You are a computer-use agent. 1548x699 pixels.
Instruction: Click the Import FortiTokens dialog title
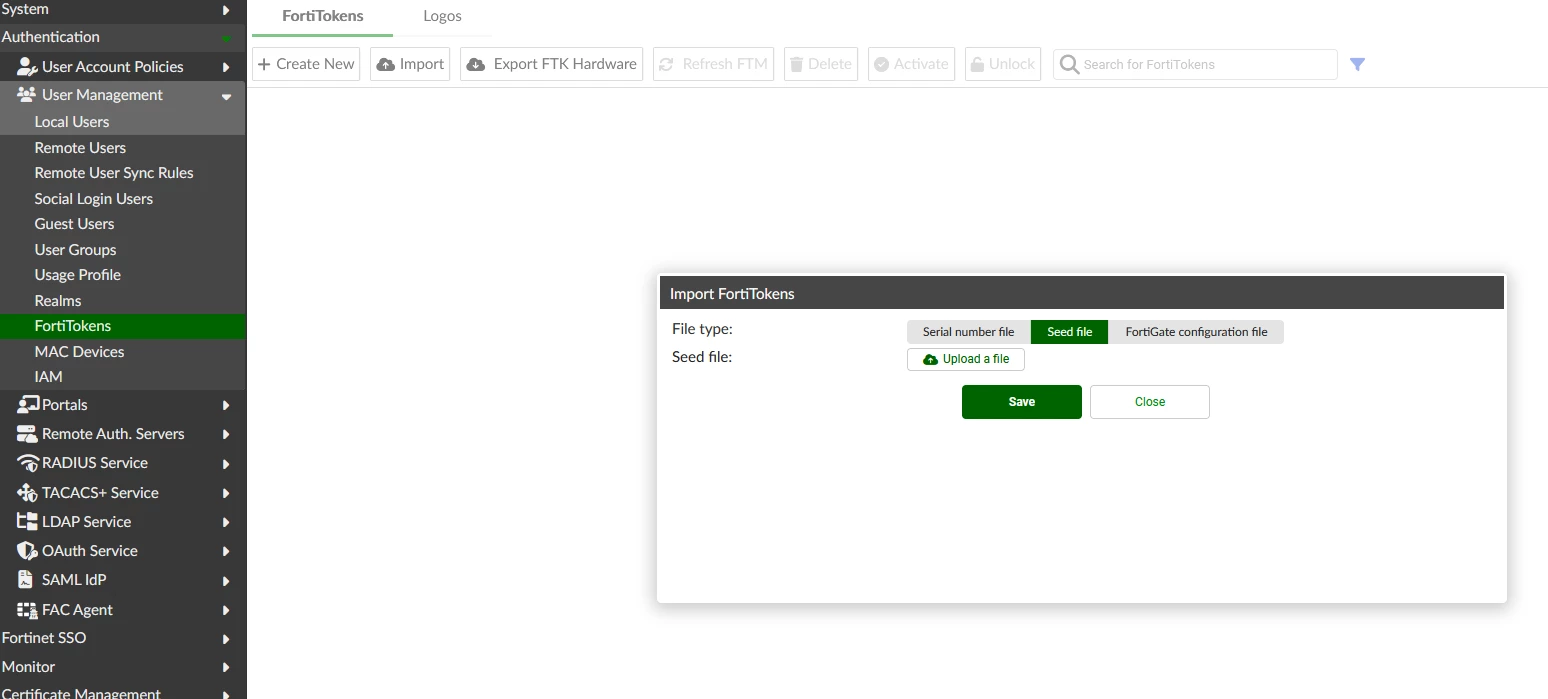click(x=732, y=294)
